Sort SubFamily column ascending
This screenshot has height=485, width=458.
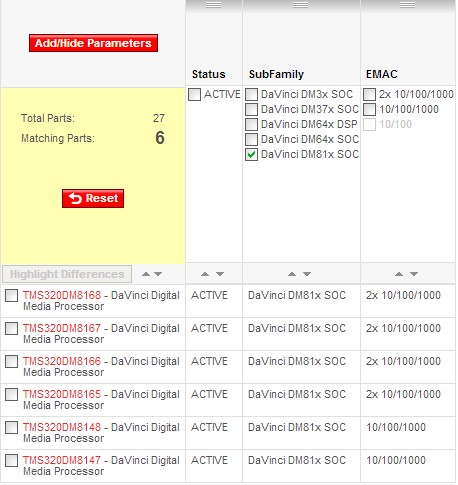point(292,274)
